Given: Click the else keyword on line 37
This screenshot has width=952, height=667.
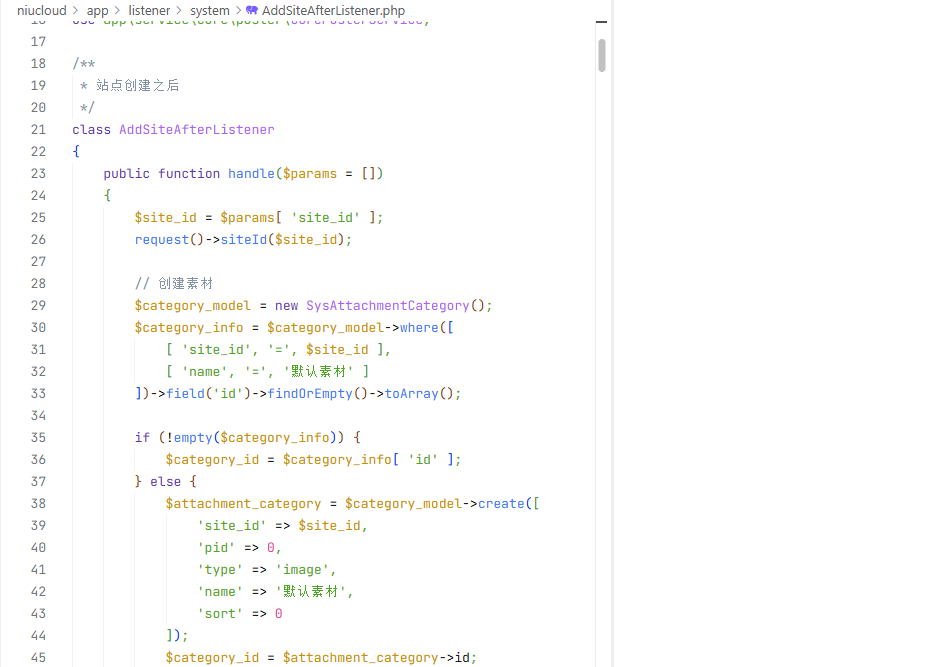Looking at the screenshot, I should point(165,481).
